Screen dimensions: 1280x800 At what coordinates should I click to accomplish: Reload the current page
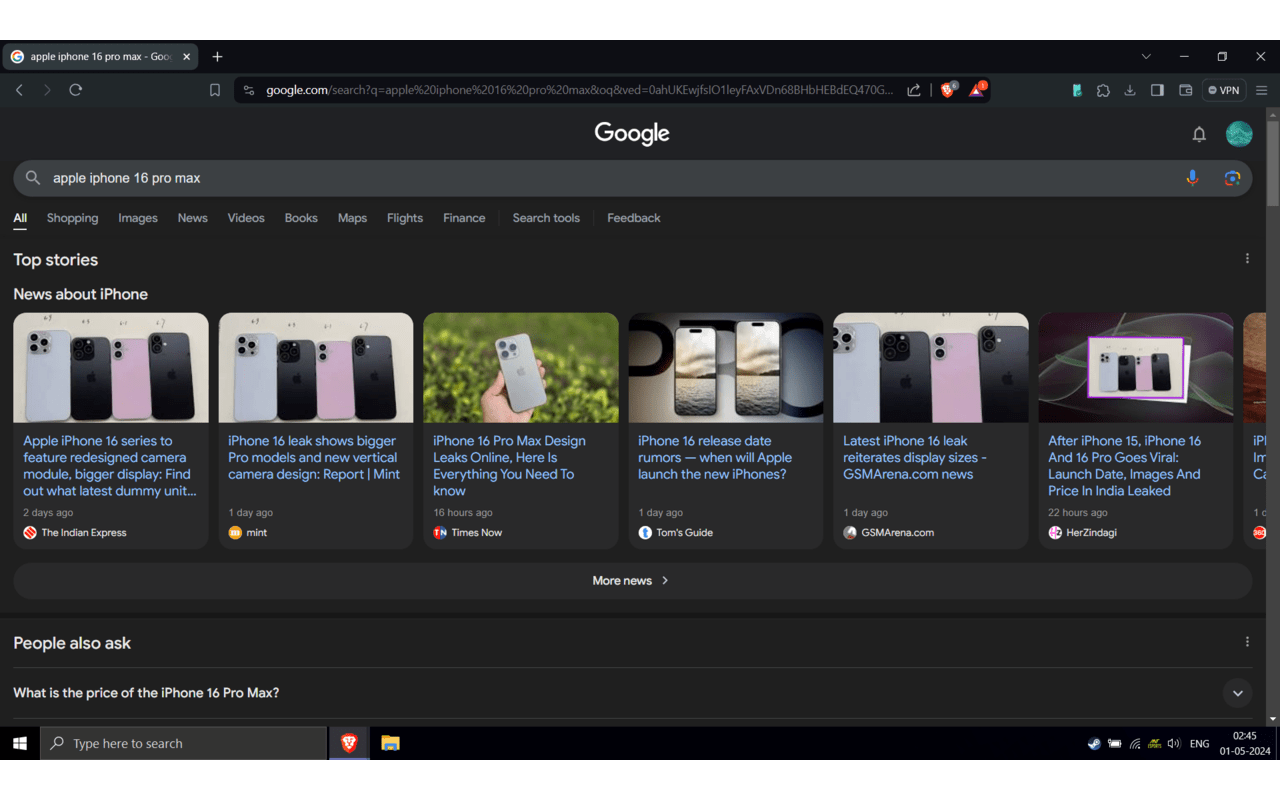coord(75,90)
